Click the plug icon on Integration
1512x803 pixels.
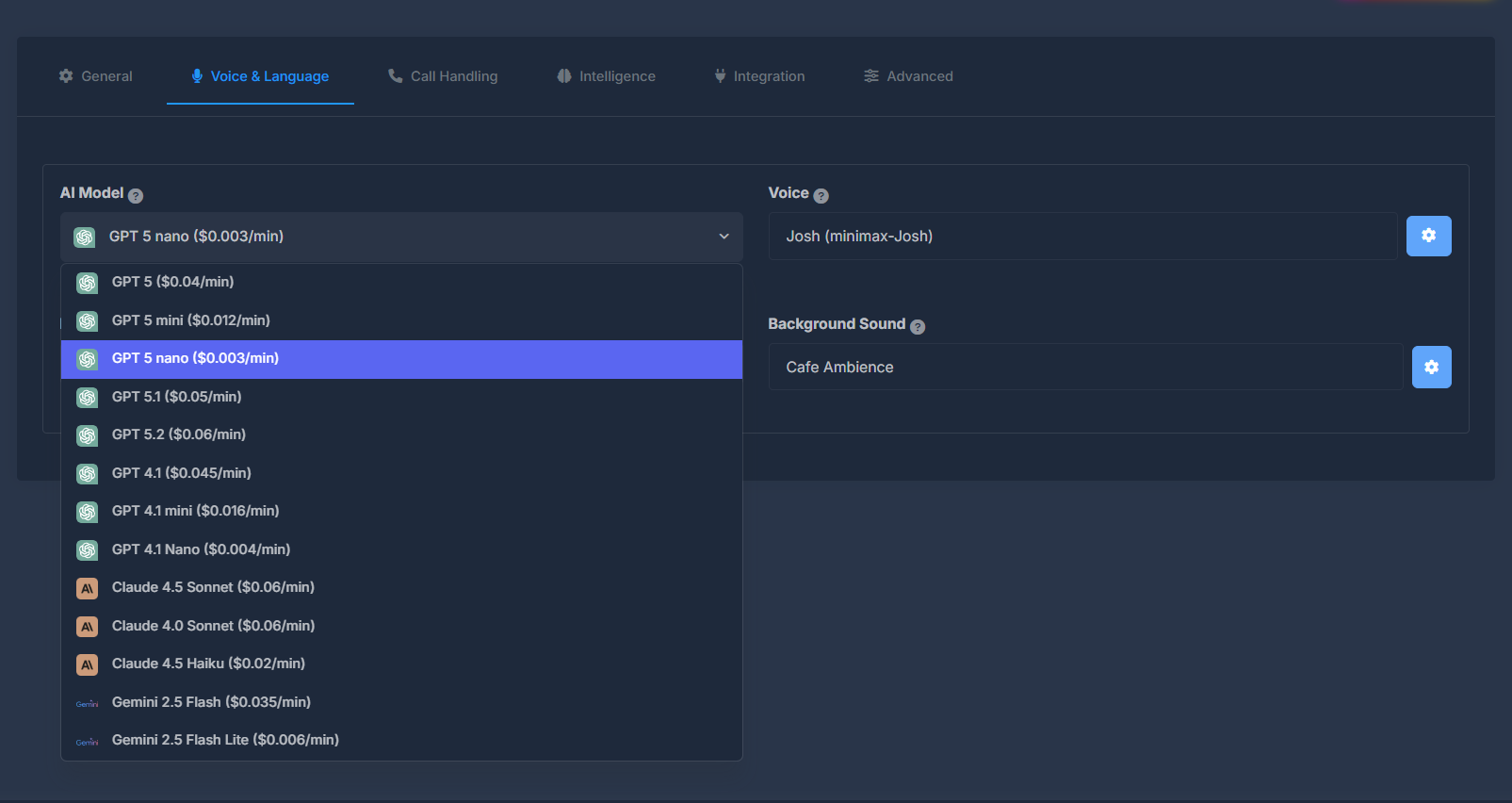tap(721, 76)
